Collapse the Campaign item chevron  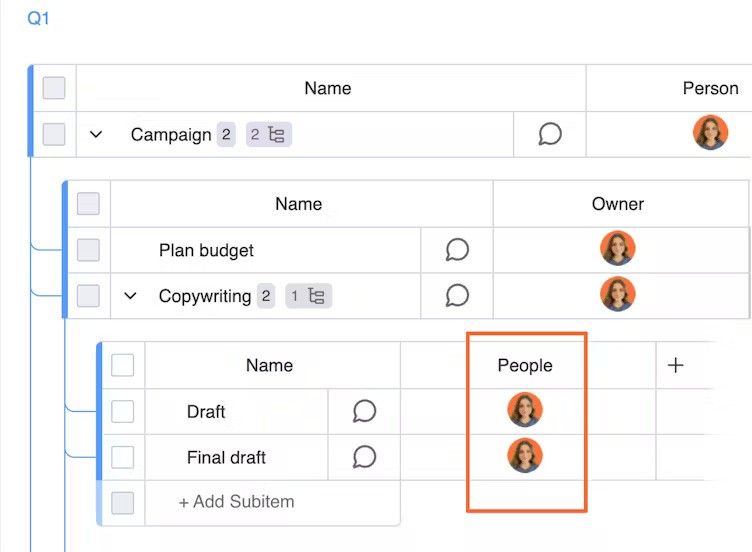point(96,135)
